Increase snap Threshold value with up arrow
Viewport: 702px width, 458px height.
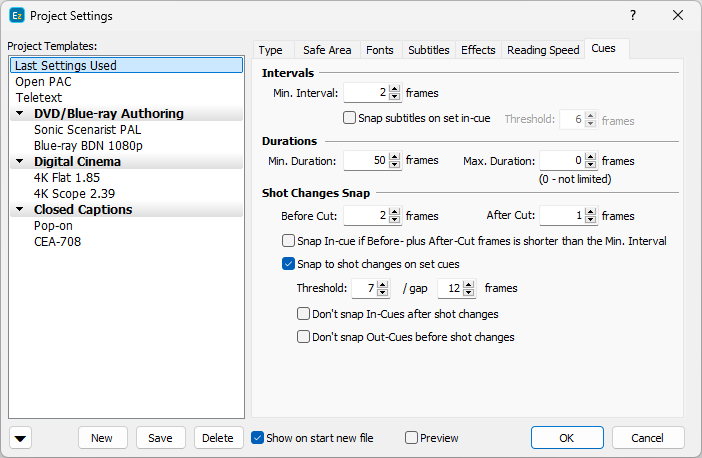click(x=383, y=284)
